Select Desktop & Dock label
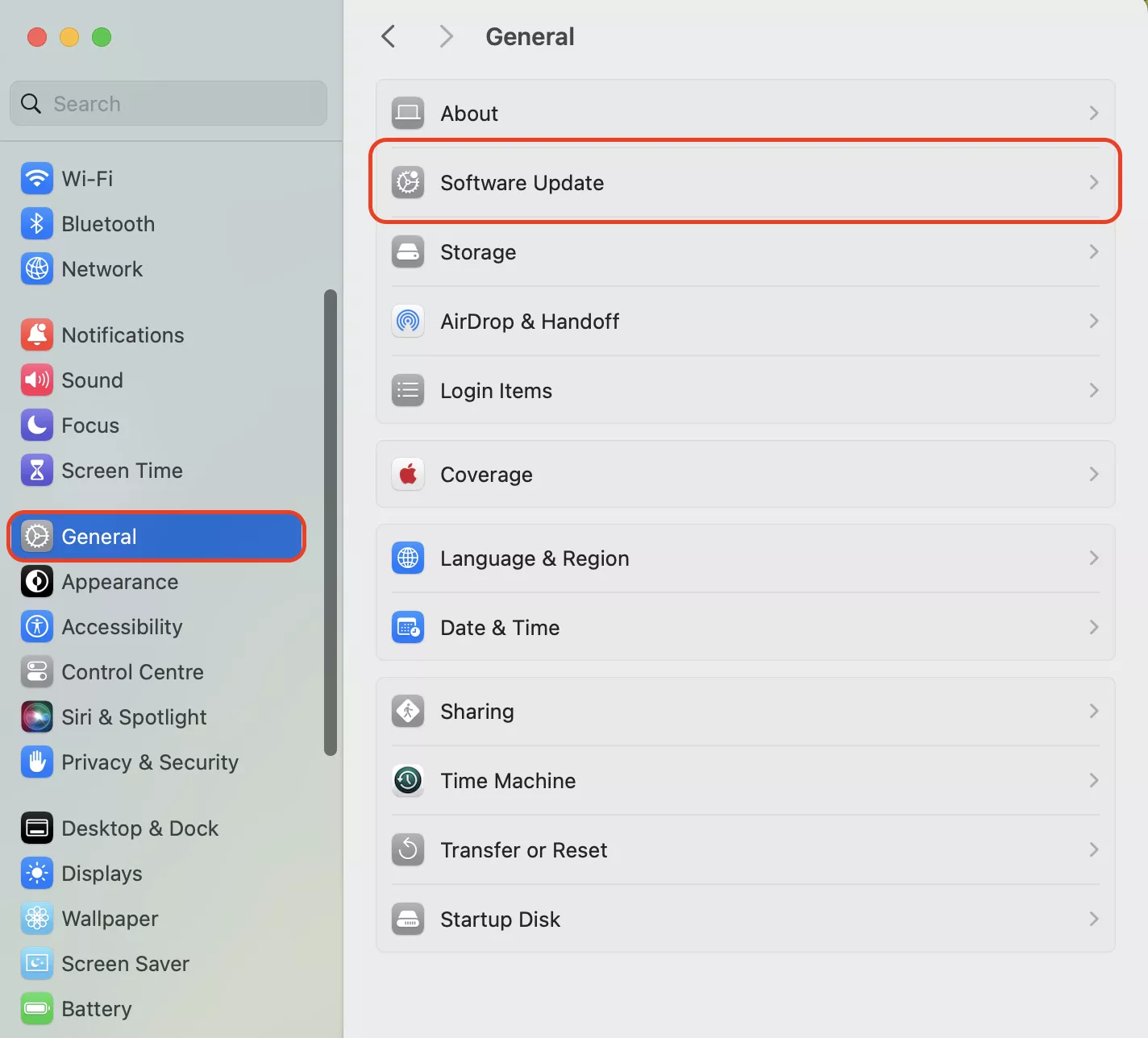This screenshot has height=1038, width=1148. (140, 828)
